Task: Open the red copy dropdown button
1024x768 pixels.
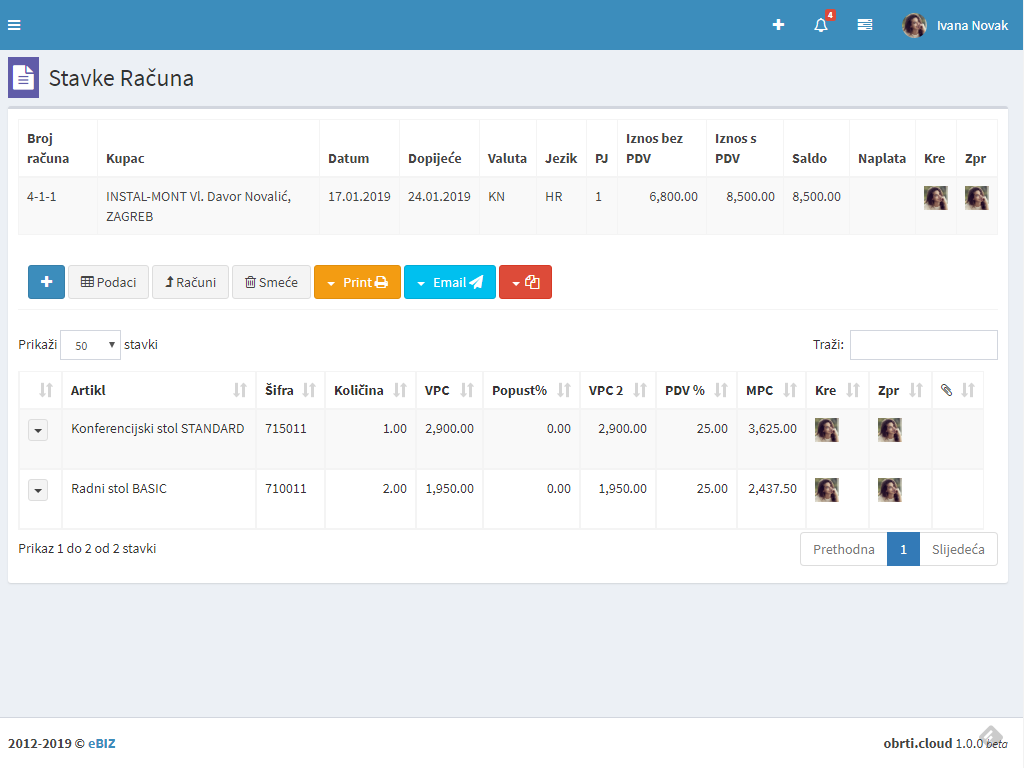Action: 525,282
